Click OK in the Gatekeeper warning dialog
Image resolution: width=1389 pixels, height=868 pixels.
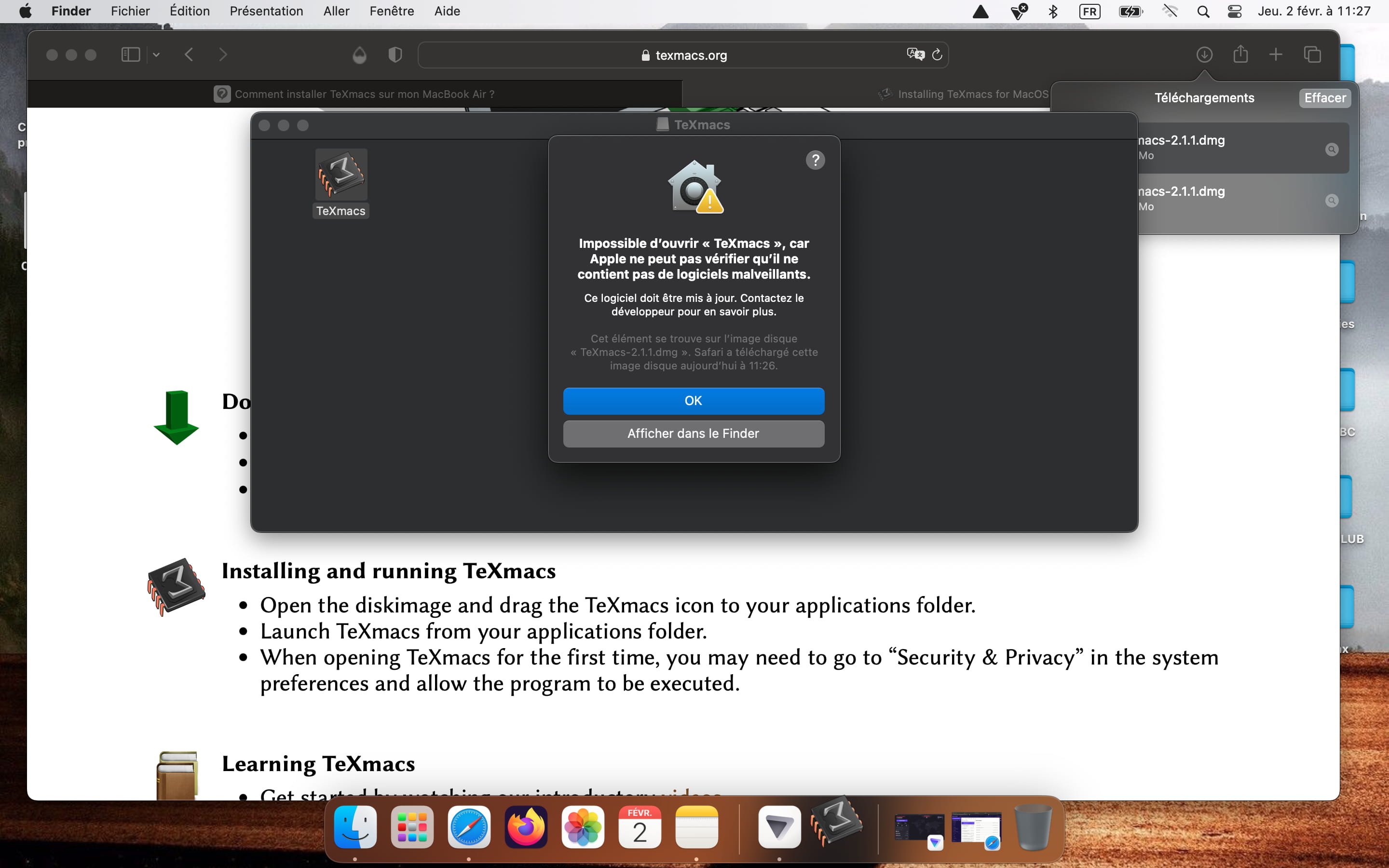click(x=694, y=401)
